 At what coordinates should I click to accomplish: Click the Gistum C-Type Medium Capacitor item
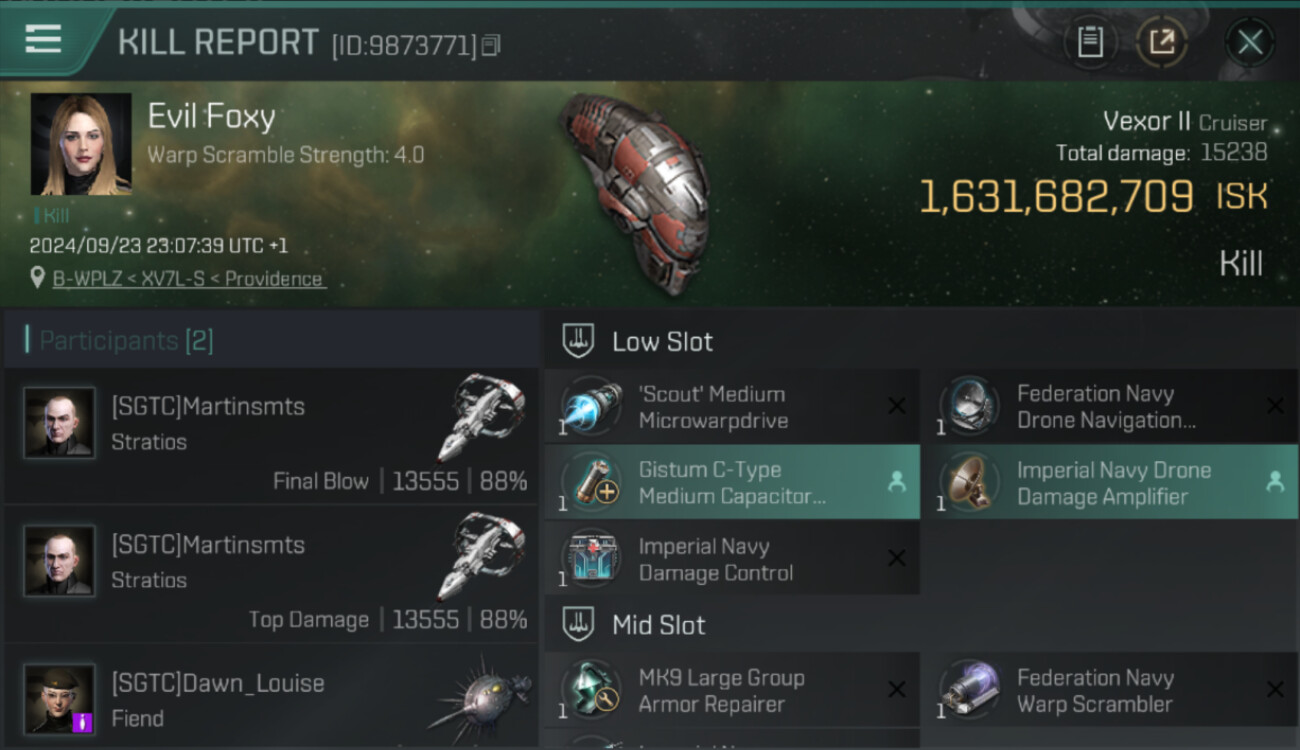coord(731,483)
